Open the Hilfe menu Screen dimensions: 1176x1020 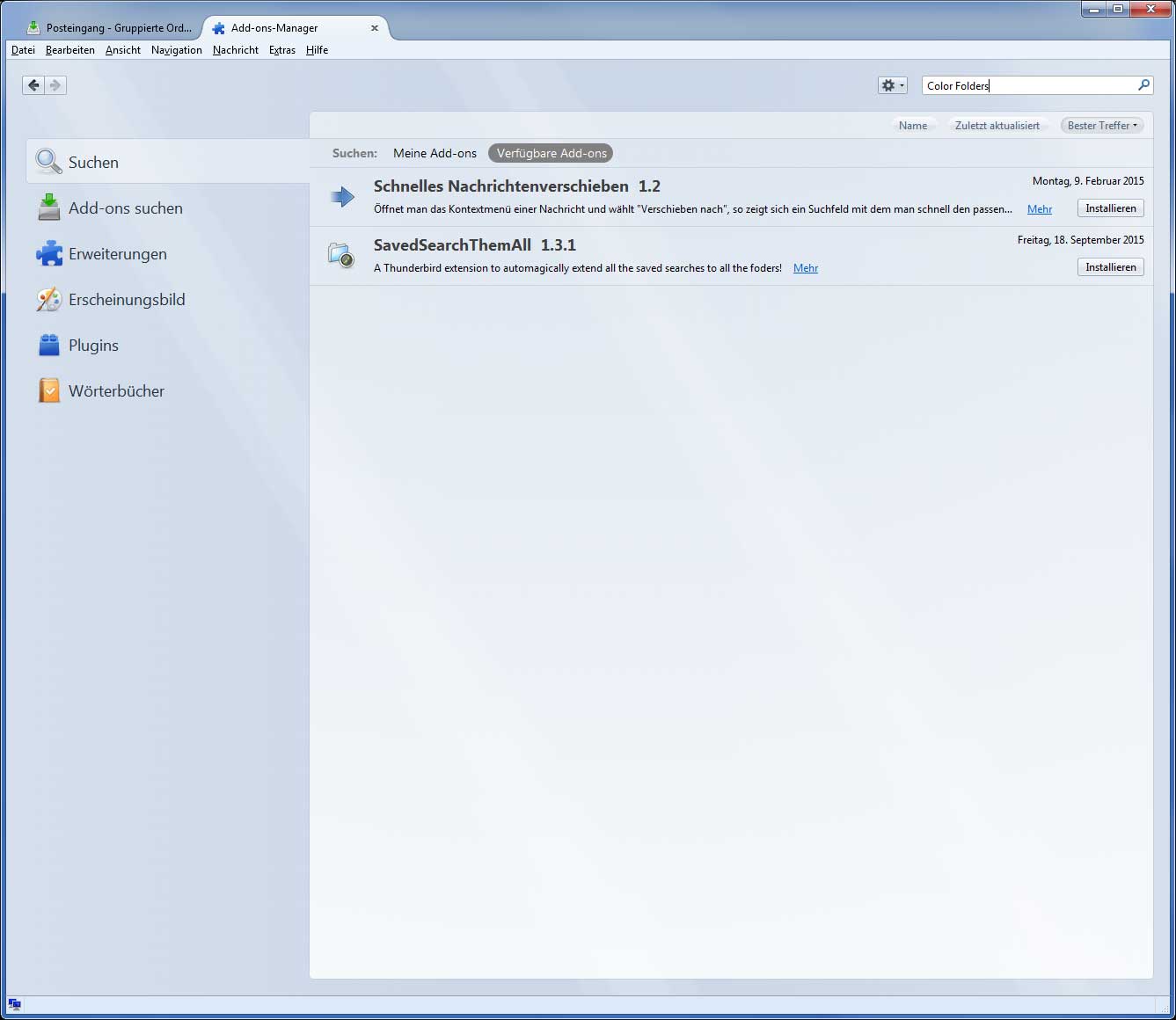[x=317, y=50]
